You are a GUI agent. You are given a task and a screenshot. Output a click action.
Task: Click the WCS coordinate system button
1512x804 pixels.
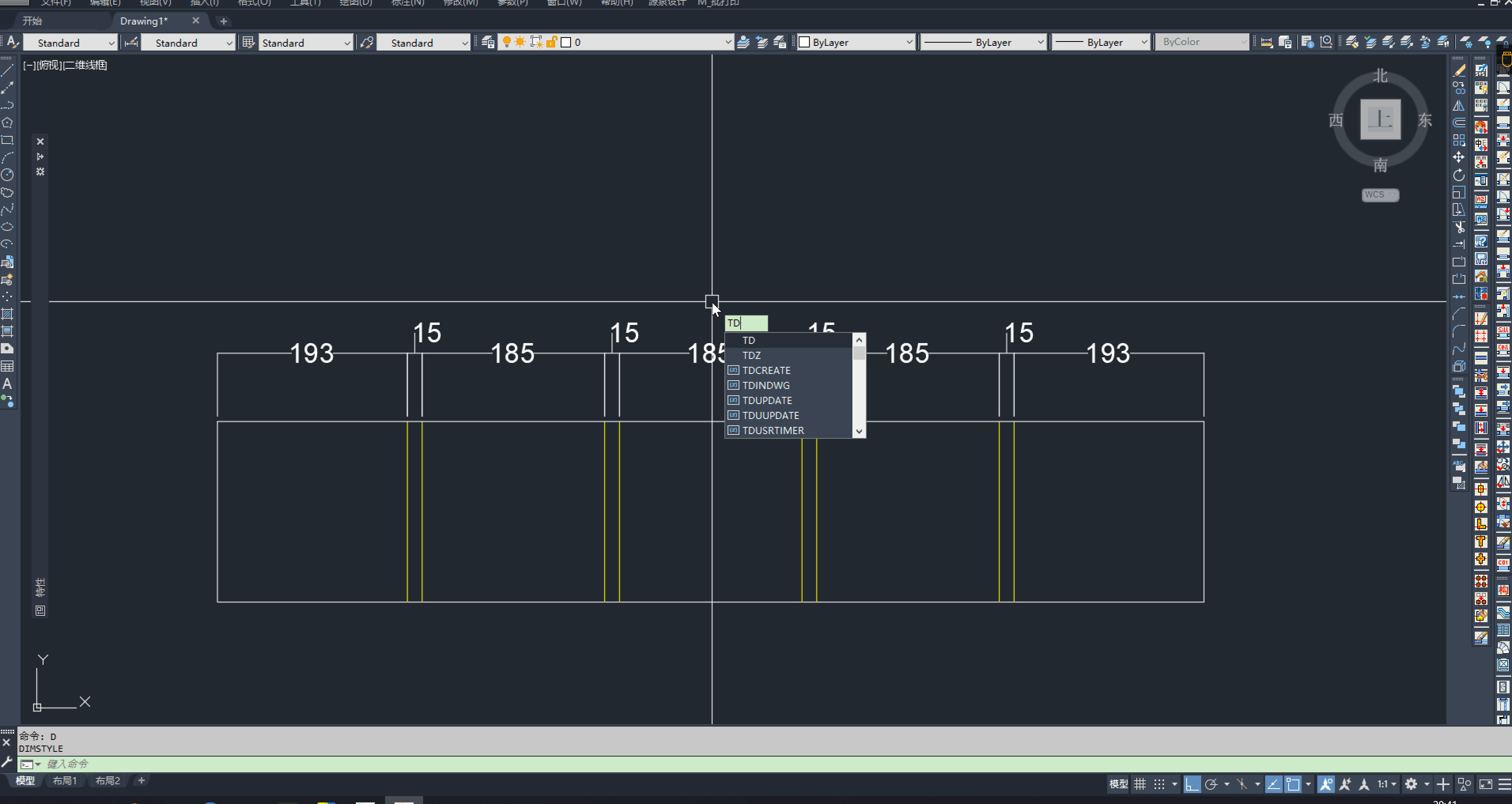[1380, 195]
